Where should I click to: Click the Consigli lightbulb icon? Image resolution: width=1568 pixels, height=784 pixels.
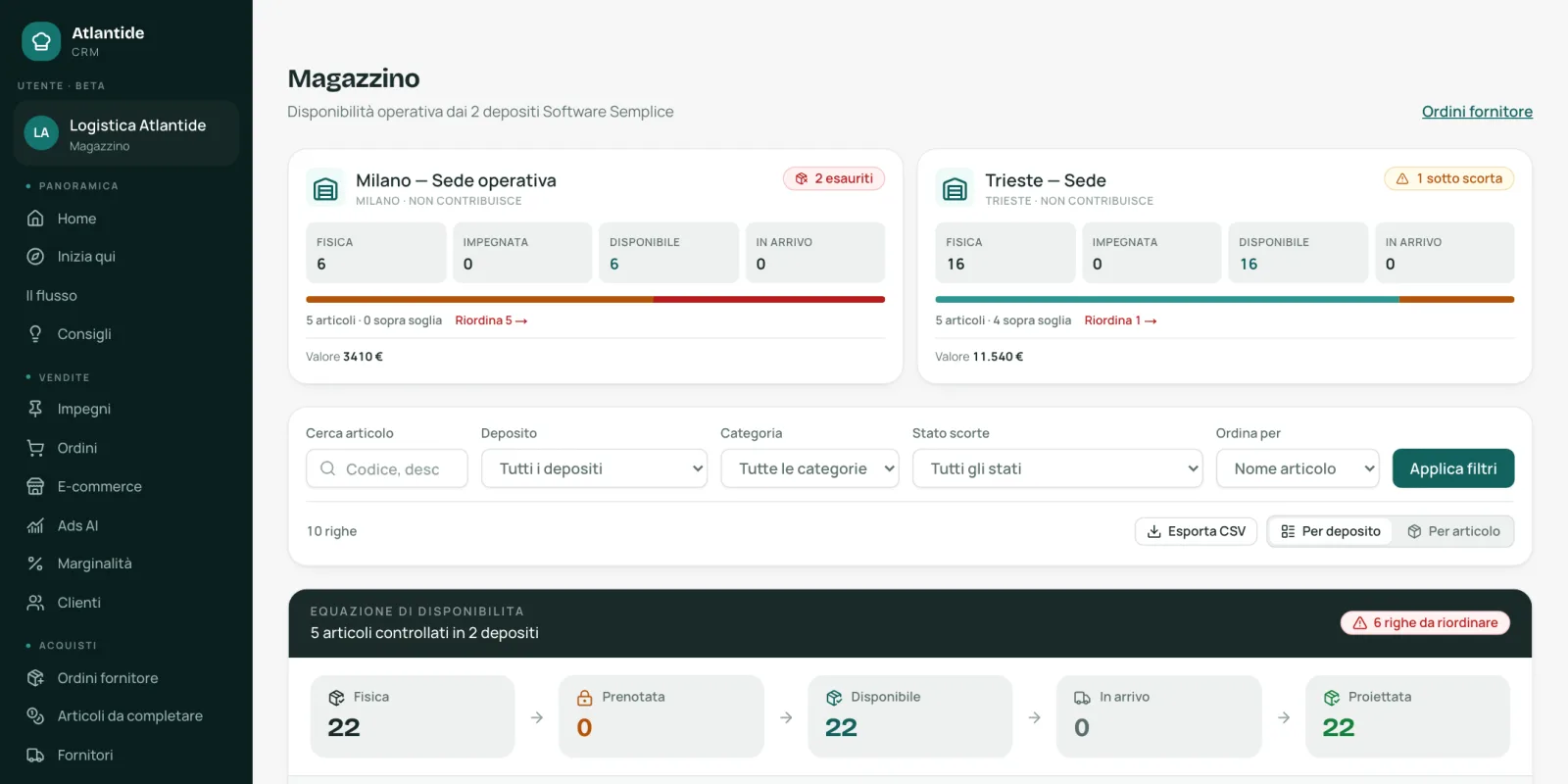click(x=35, y=334)
